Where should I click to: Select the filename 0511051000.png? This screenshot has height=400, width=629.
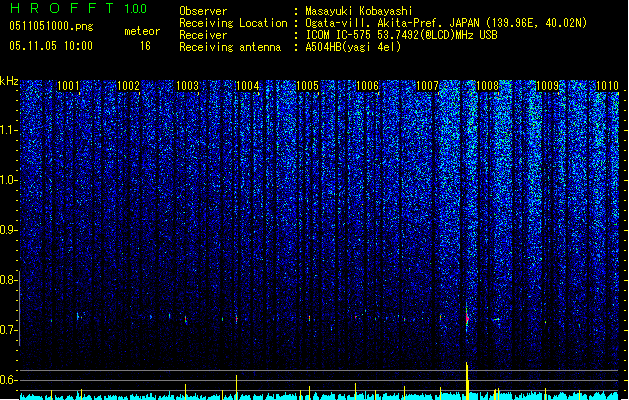(x=51, y=26)
